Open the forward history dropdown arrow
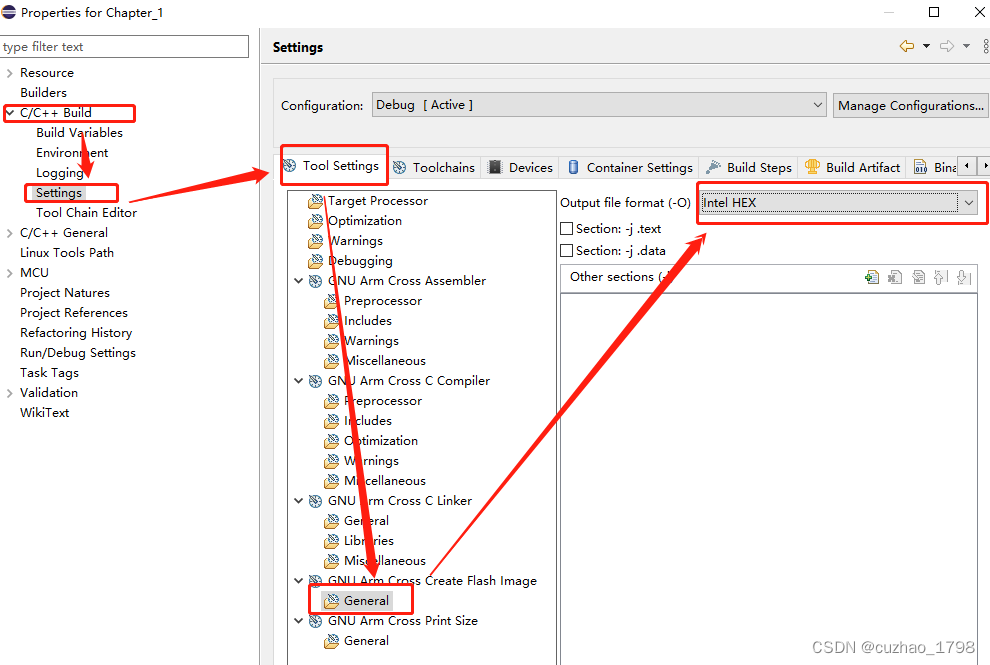 coord(966,46)
